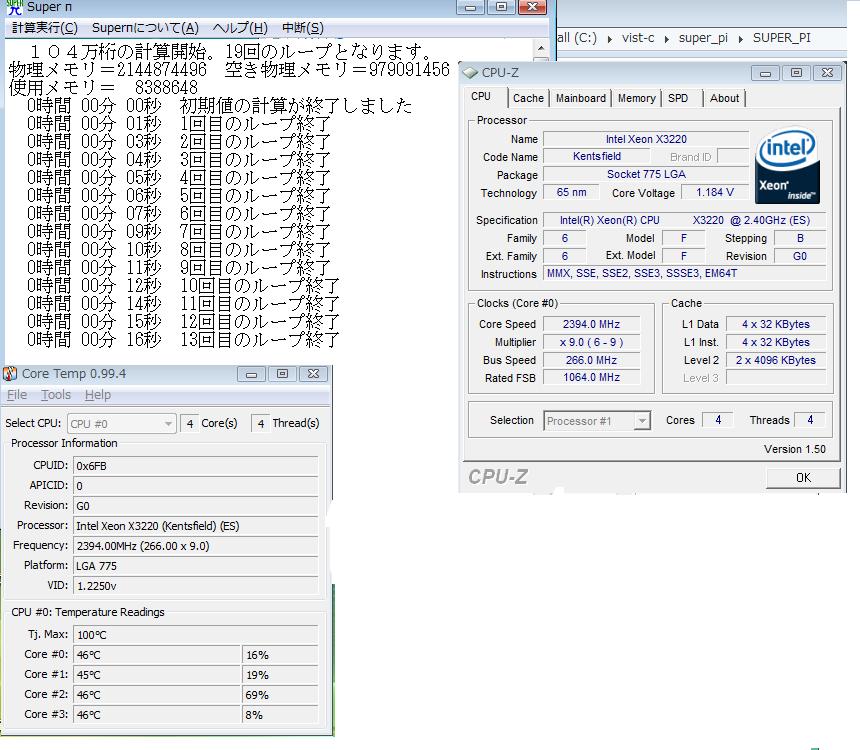The height and width of the screenshot is (750, 860).
Task: Switch to the SPD tab in CPU-Z
Action: [x=678, y=98]
